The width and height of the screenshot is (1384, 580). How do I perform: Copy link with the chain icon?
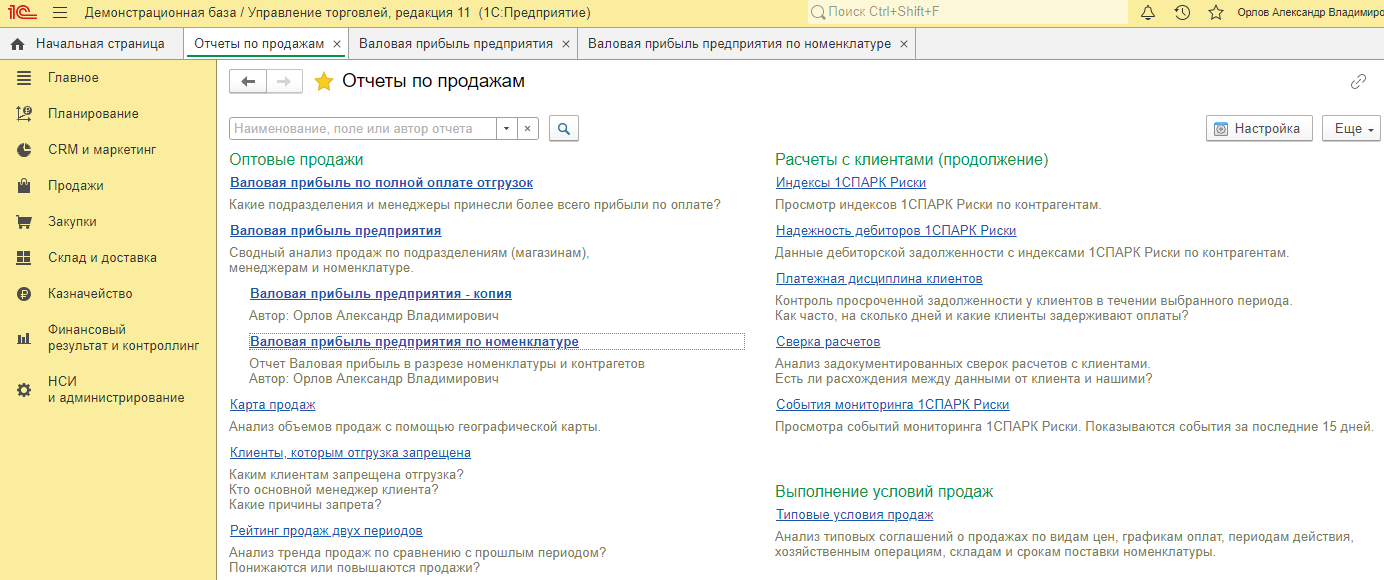1358,82
